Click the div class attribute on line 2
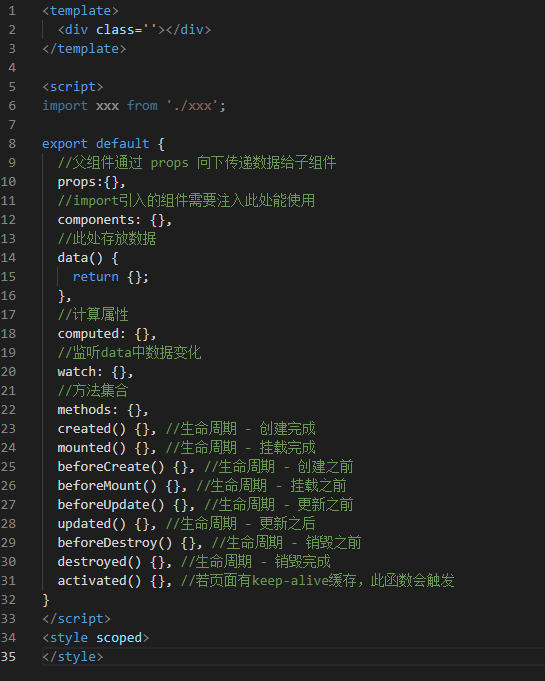 click(126, 30)
